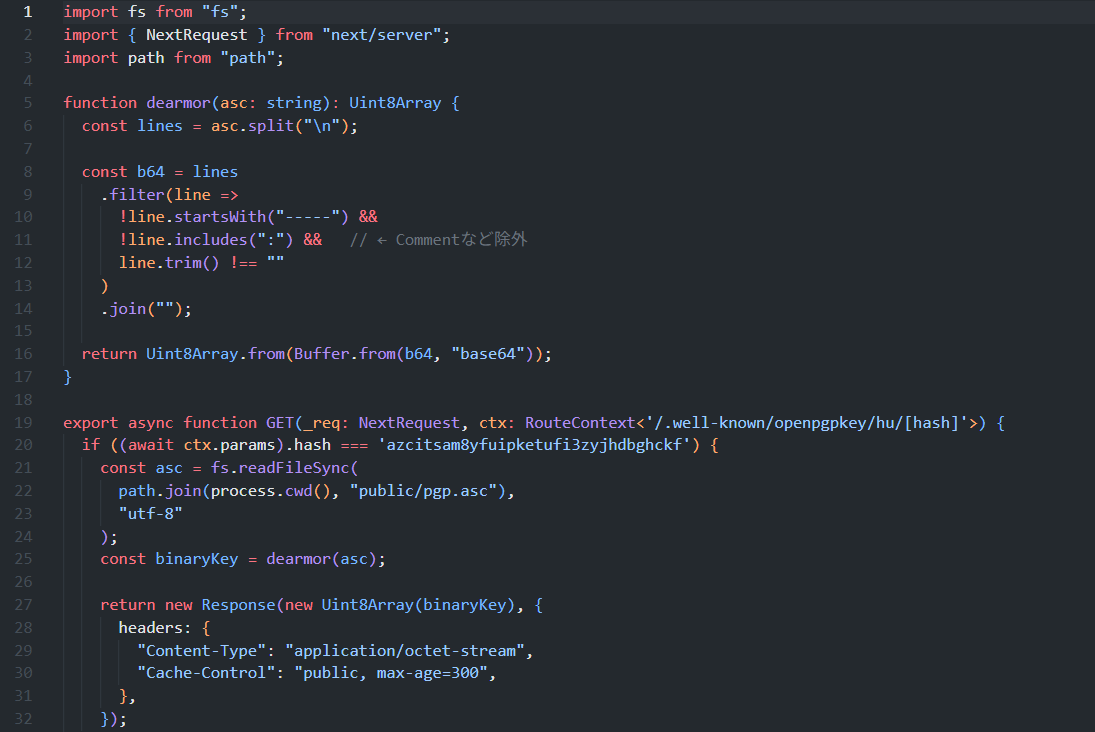Click the Uint8Array return type on line 5

tap(395, 103)
